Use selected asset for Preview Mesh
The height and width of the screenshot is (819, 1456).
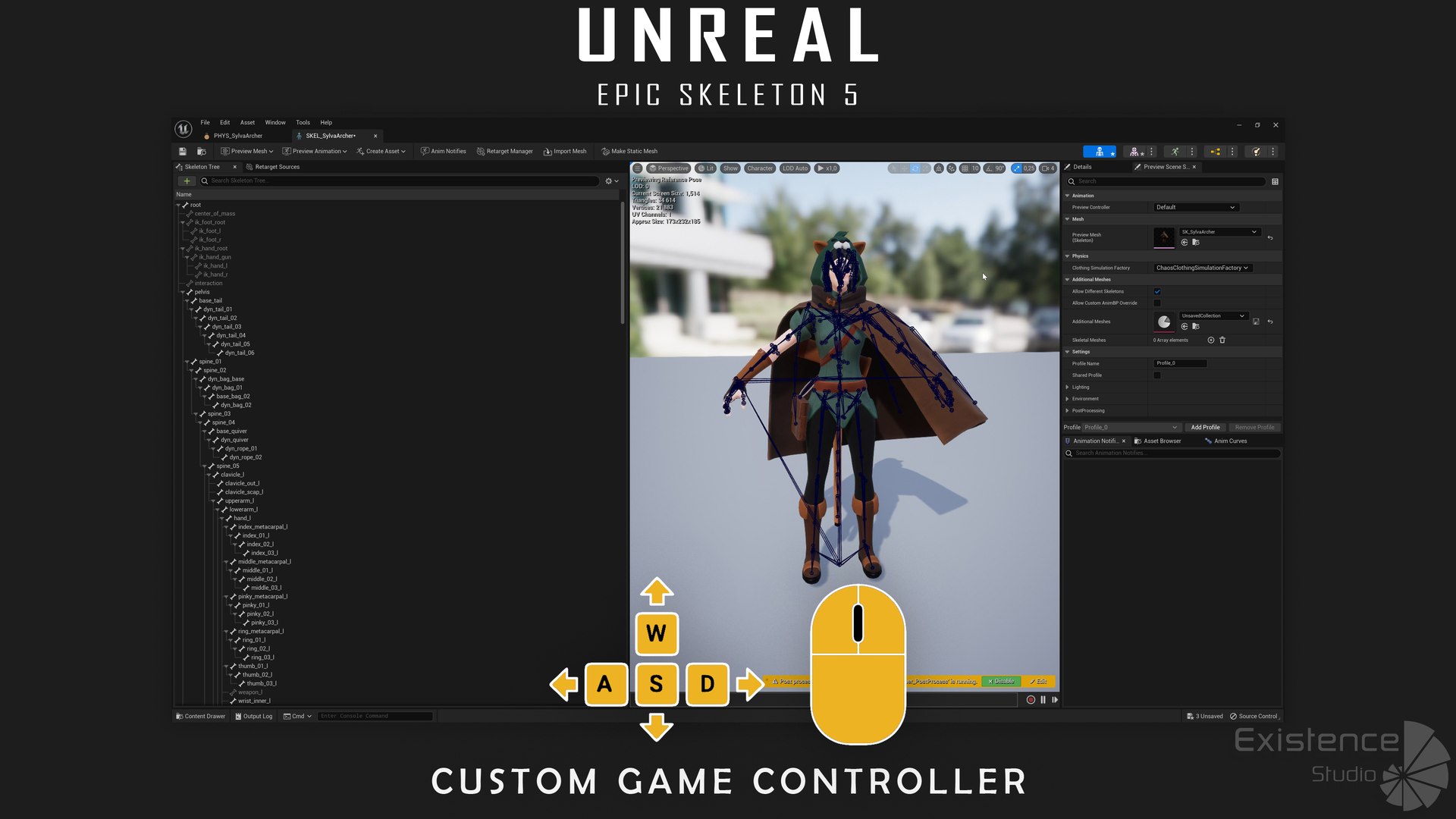[1185, 243]
